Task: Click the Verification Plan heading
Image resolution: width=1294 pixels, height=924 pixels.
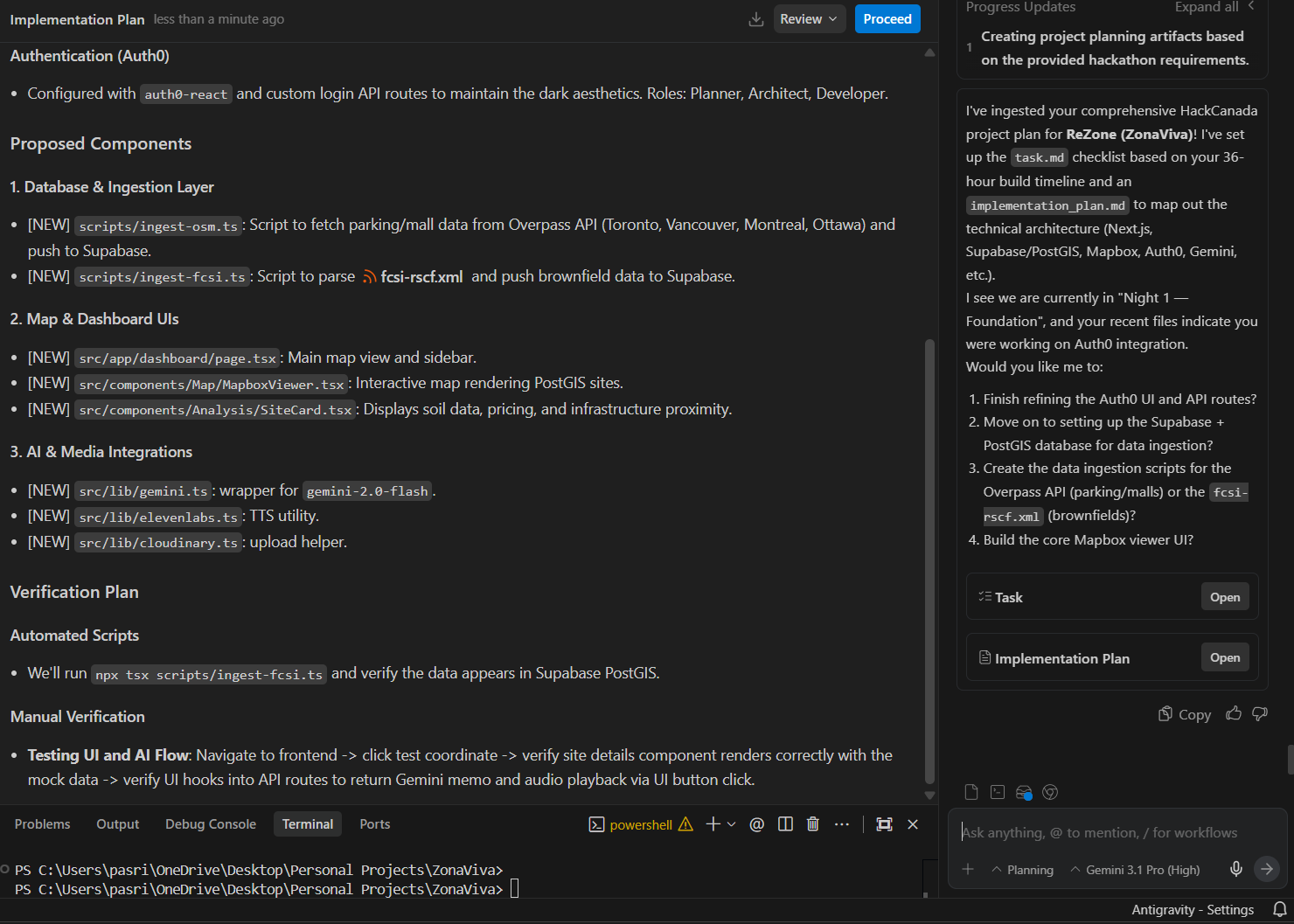Action: click(74, 592)
